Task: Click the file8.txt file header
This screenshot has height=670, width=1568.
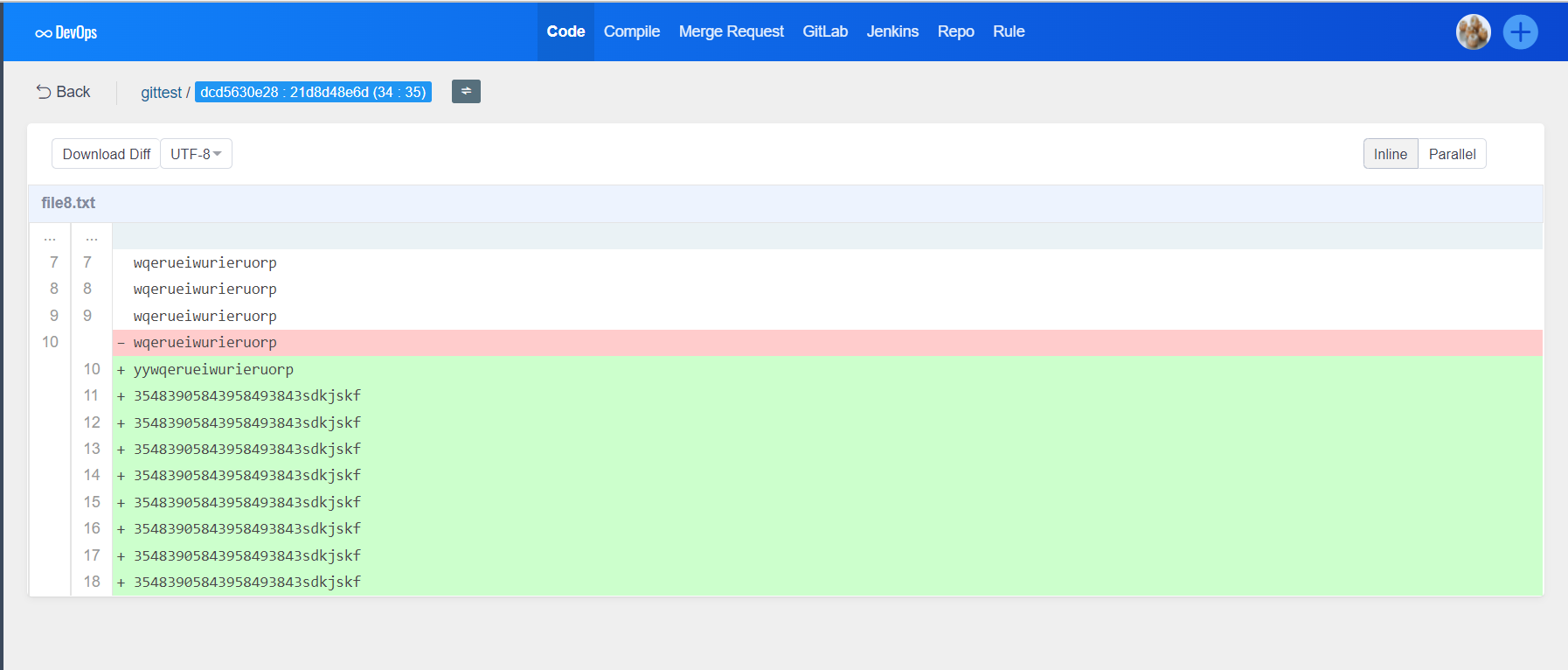Action: [x=68, y=203]
